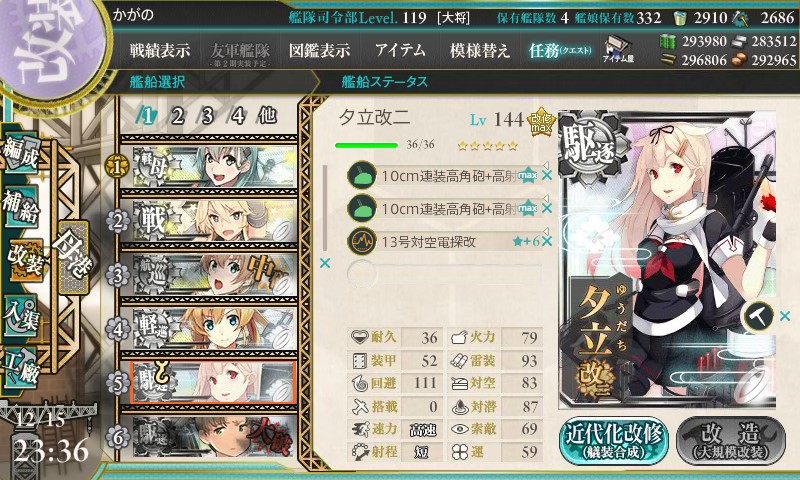Open the 他 other ships tab
800x480 pixels.
[268, 115]
